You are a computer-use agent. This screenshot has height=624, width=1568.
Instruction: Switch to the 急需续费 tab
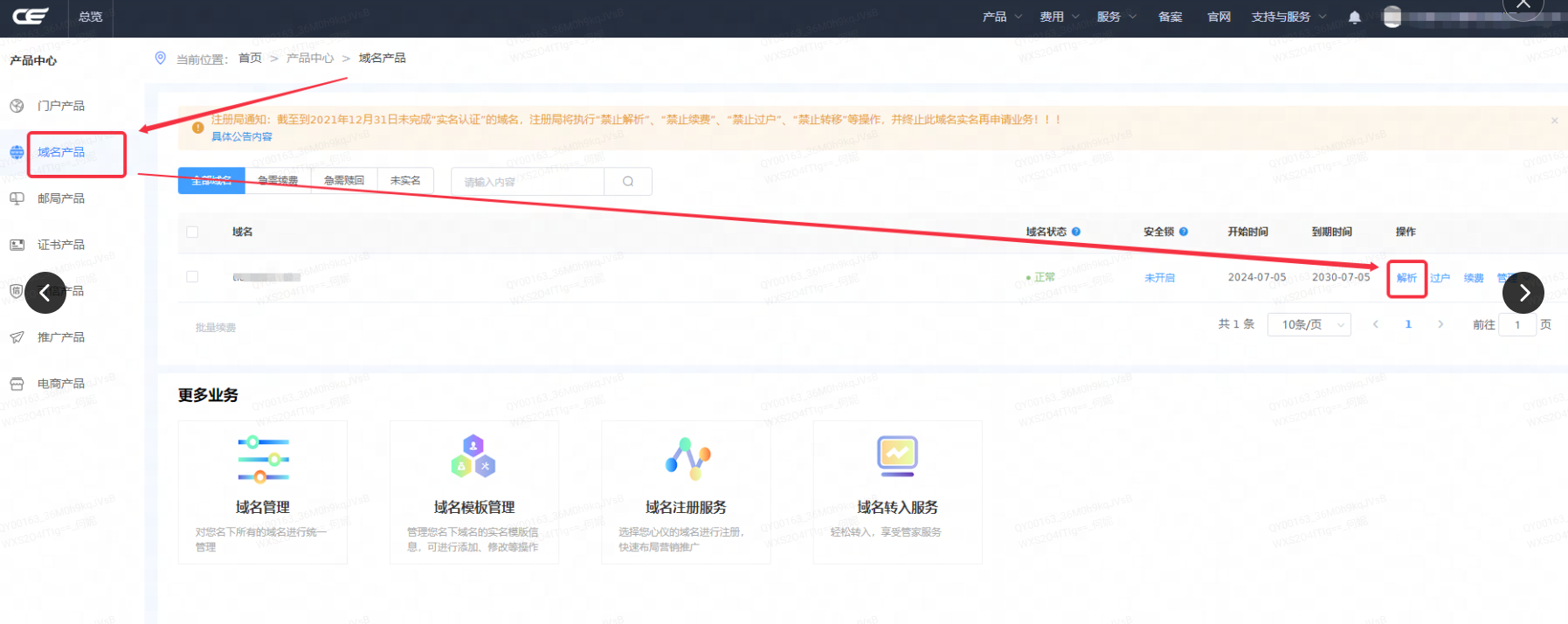278,181
